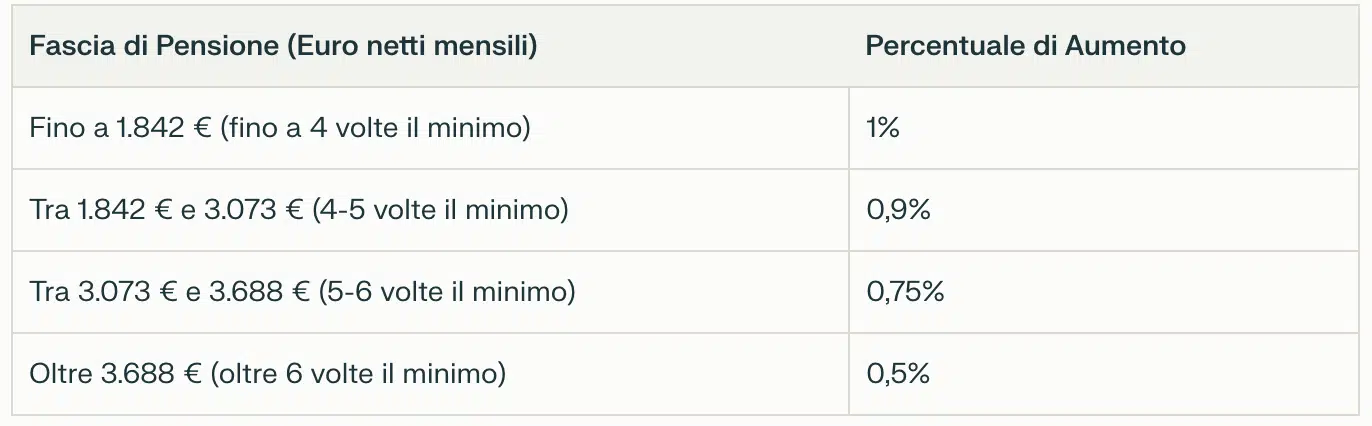Click the 0,5% percentage cell
This screenshot has height=426, width=1372.
(x=898, y=374)
